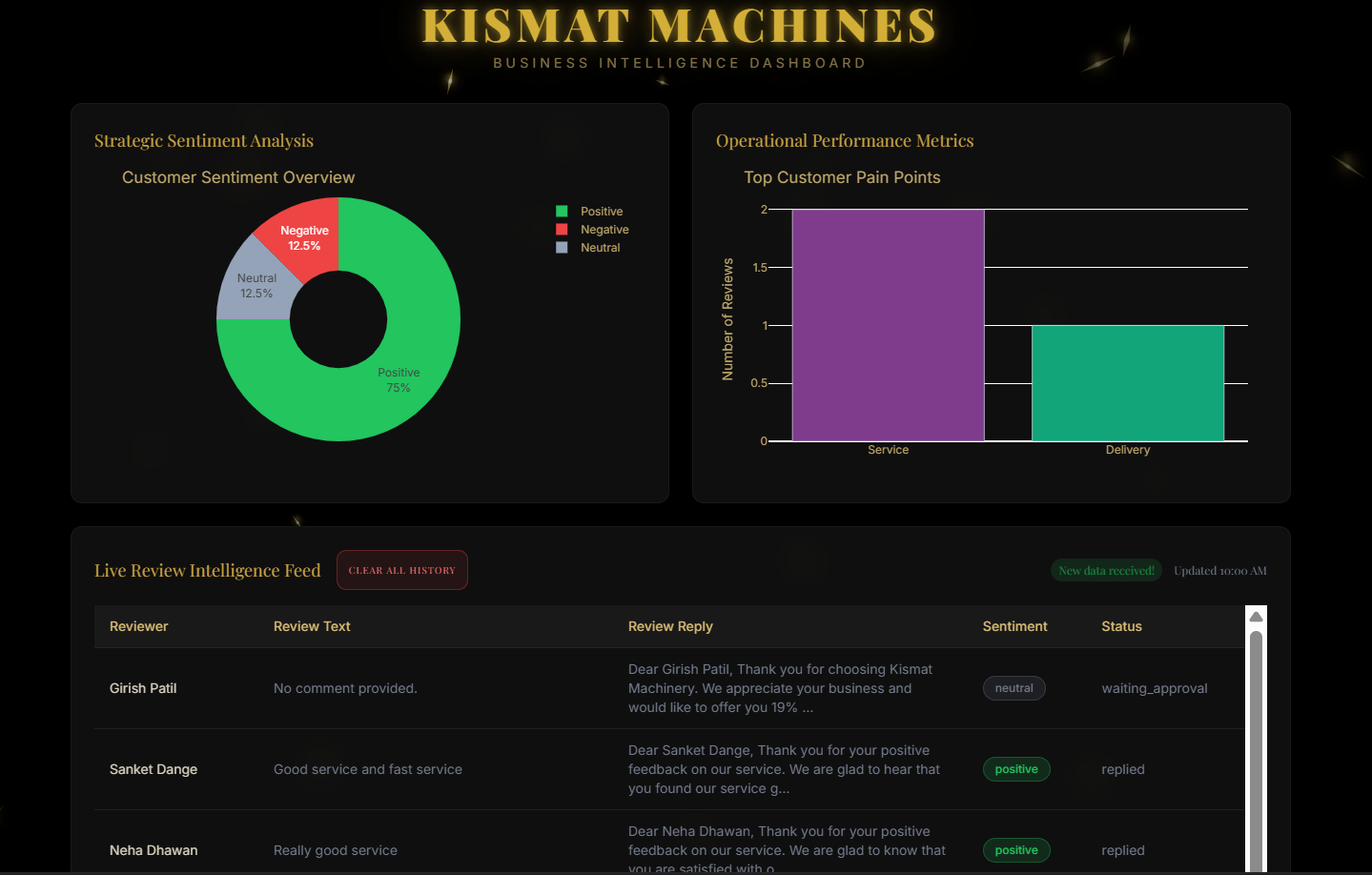Image resolution: width=1372 pixels, height=875 pixels.
Task: Click the positive sentiment badge for Neha Dhawan
Action: 1016,850
